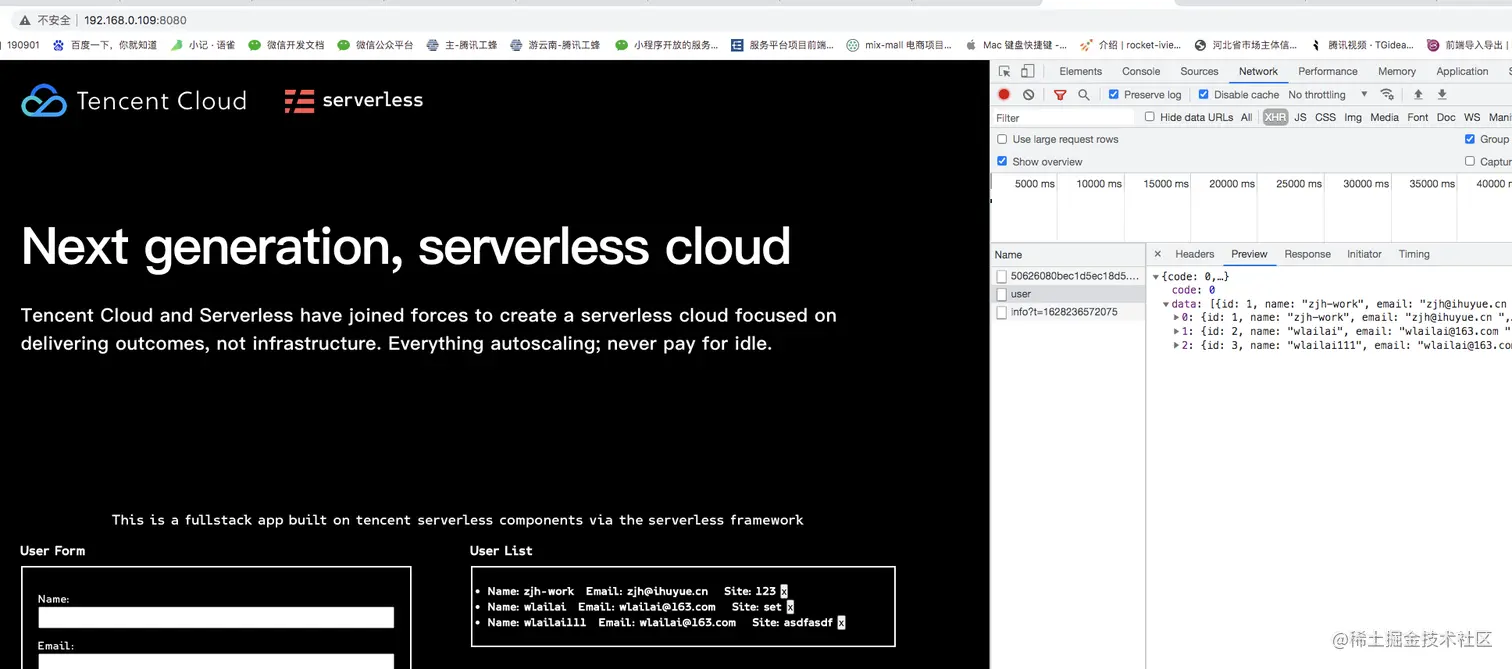
Task: Toggle the Group checkbox
Action: 1470,139
